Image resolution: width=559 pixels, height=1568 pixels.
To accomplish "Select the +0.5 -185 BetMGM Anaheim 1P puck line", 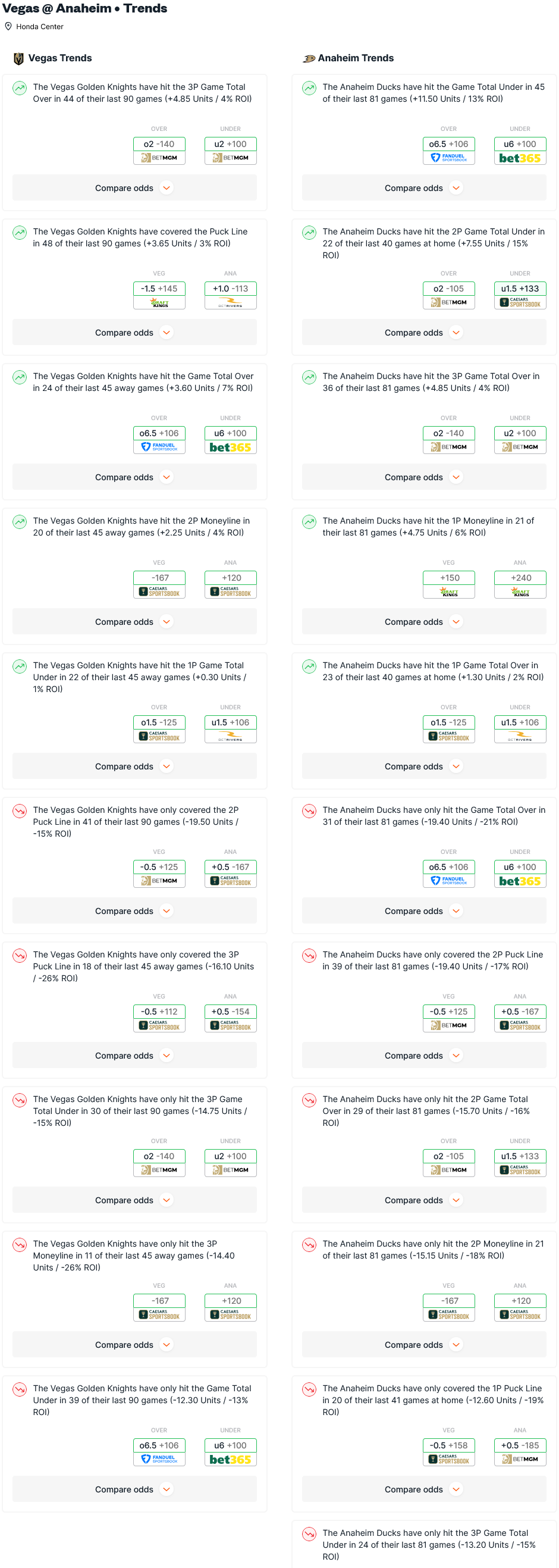I will pos(520,1452).
